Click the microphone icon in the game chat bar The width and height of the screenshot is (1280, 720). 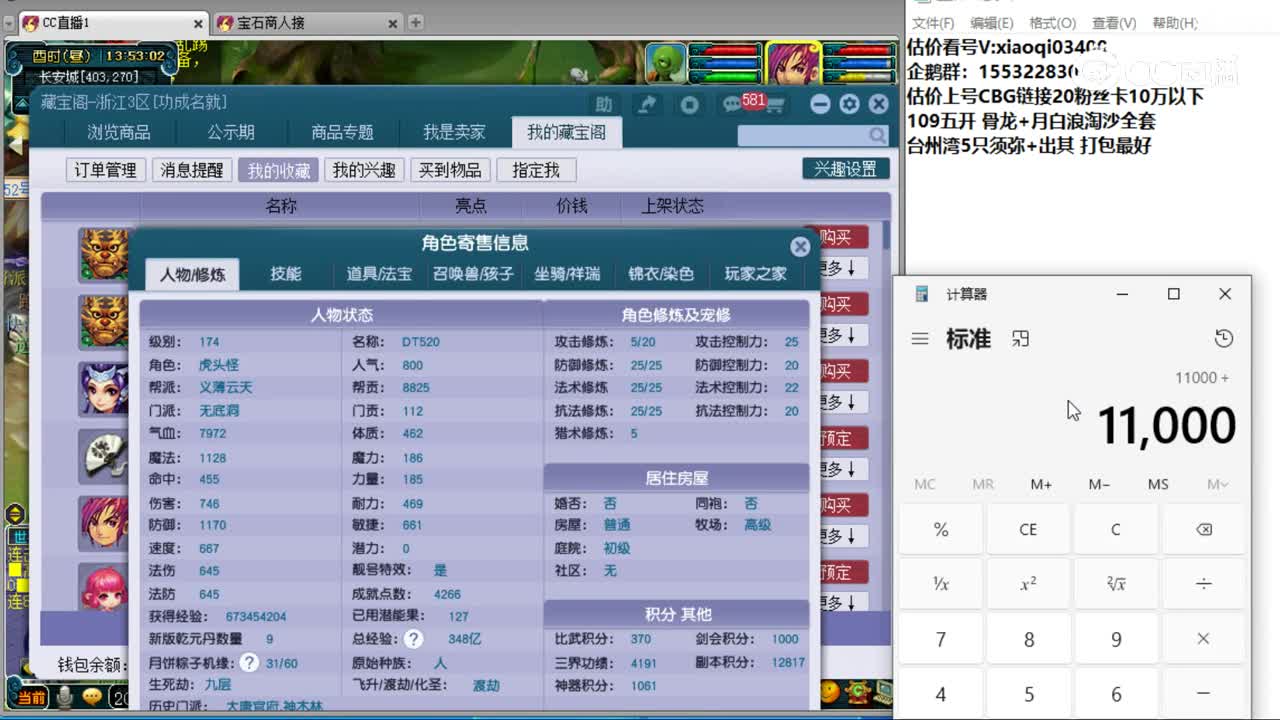point(65,697)
